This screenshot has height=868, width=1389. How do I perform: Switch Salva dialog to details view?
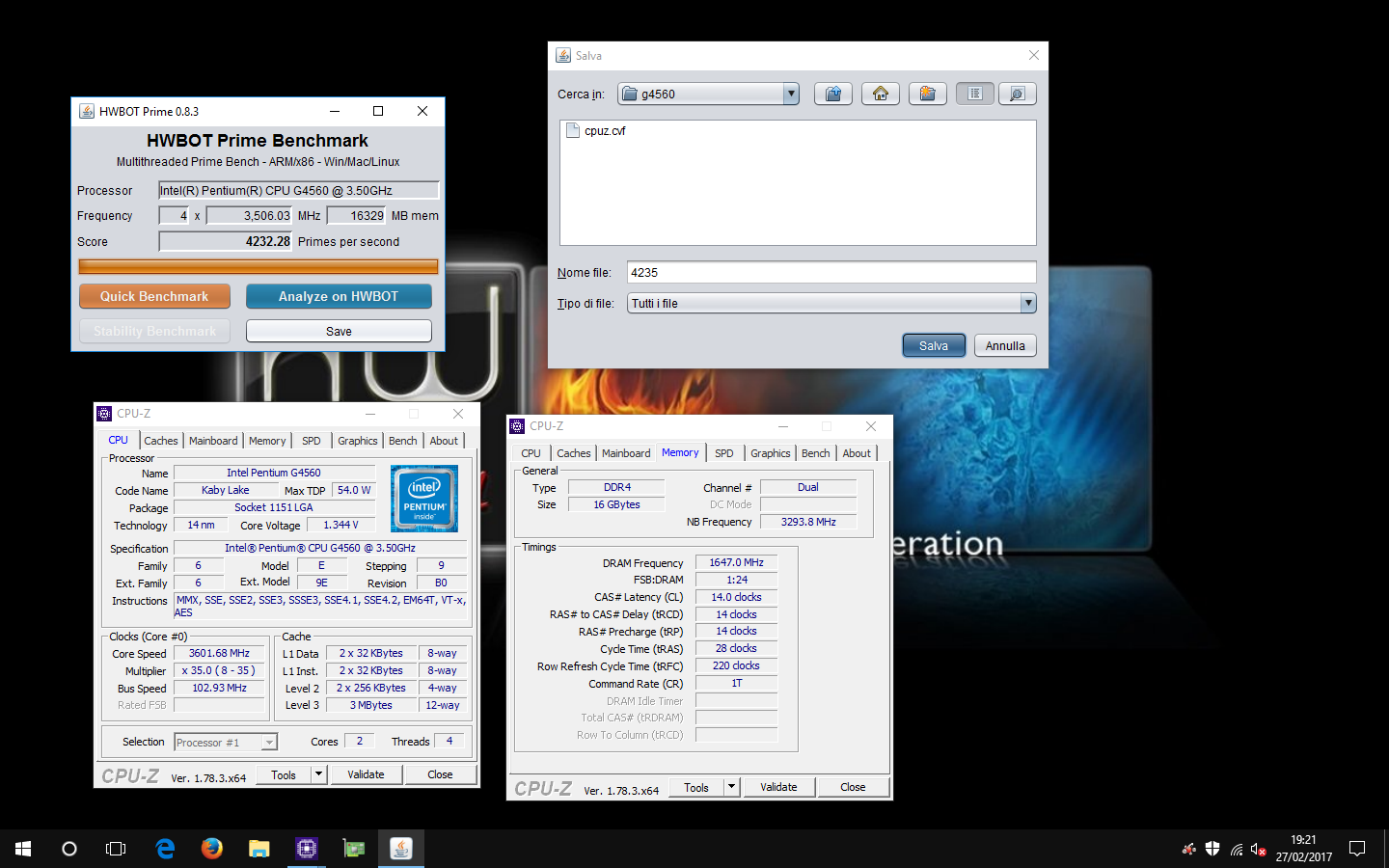pos(1017,94)
